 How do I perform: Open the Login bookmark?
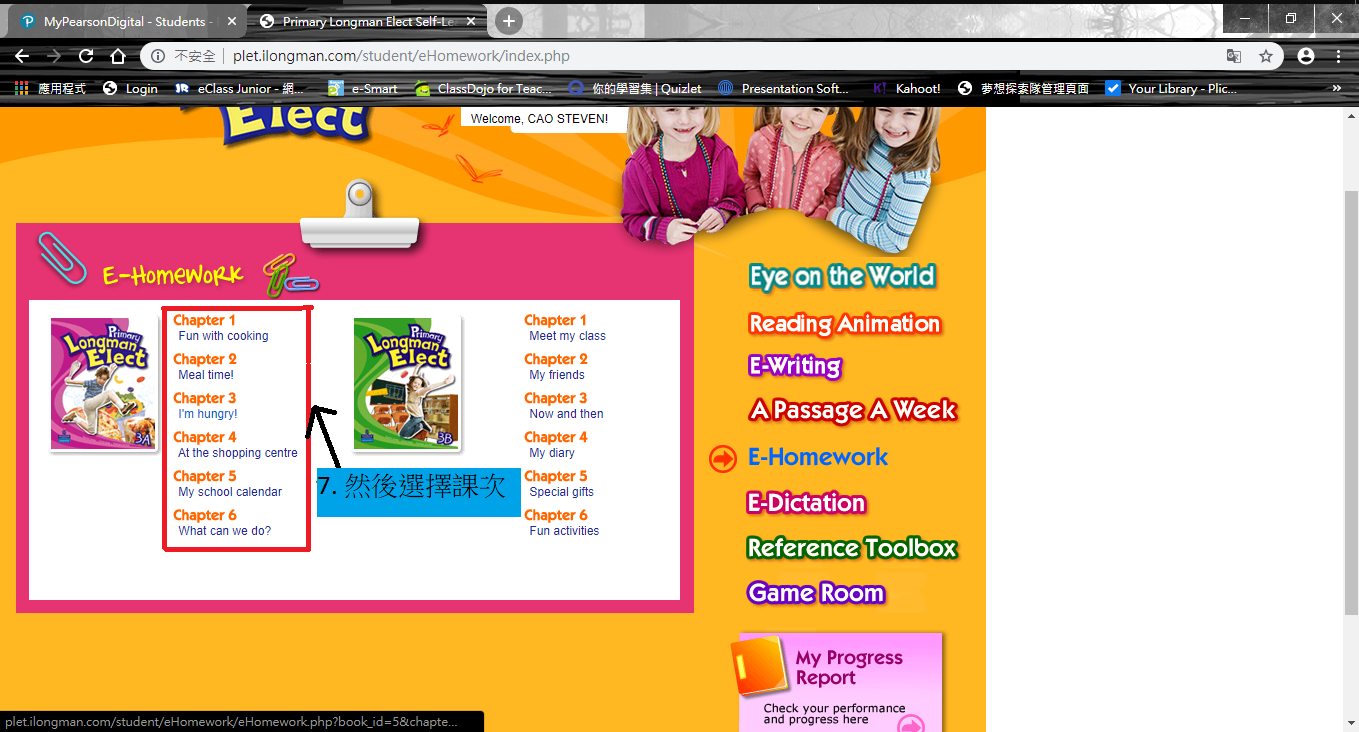[130, 88]
